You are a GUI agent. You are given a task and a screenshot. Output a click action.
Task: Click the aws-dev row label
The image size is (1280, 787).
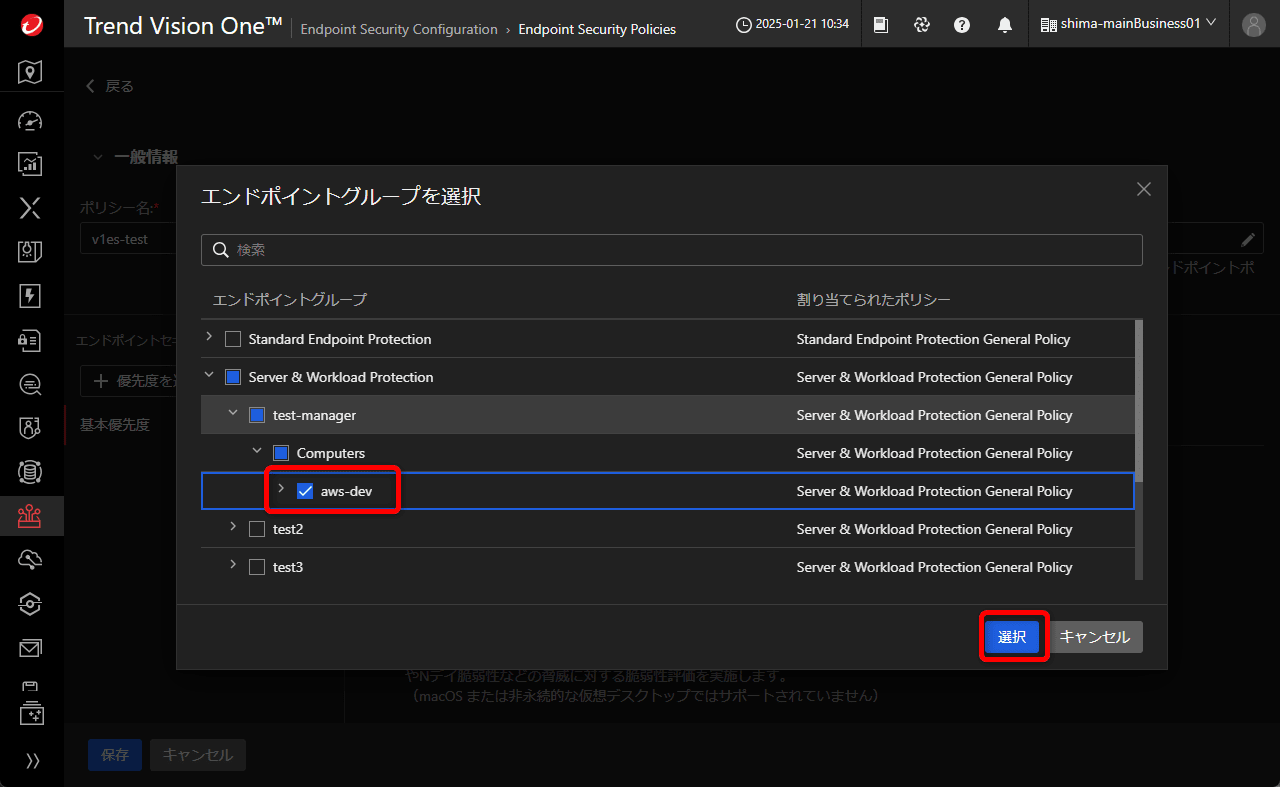tap(346, 491)
